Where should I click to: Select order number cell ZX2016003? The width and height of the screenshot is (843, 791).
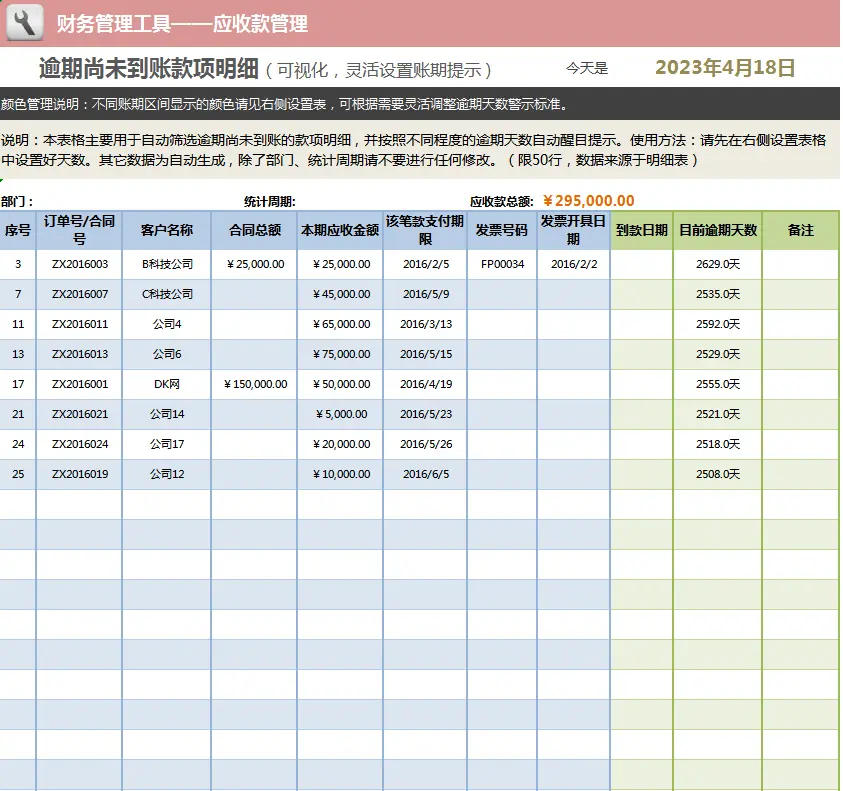pos(80,265)
